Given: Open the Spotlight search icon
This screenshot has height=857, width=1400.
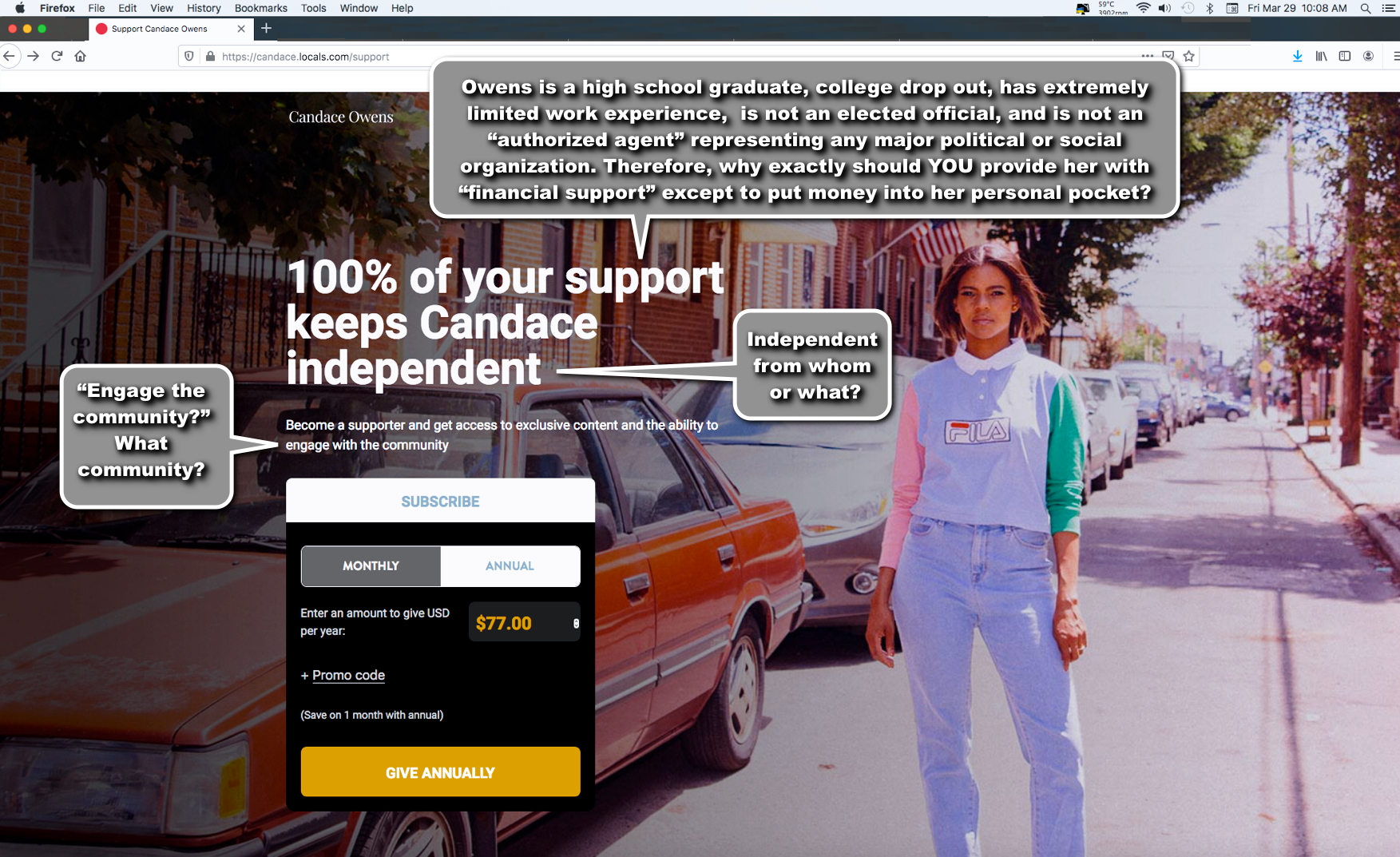Looking at the screenshot, I should 1366,8.
